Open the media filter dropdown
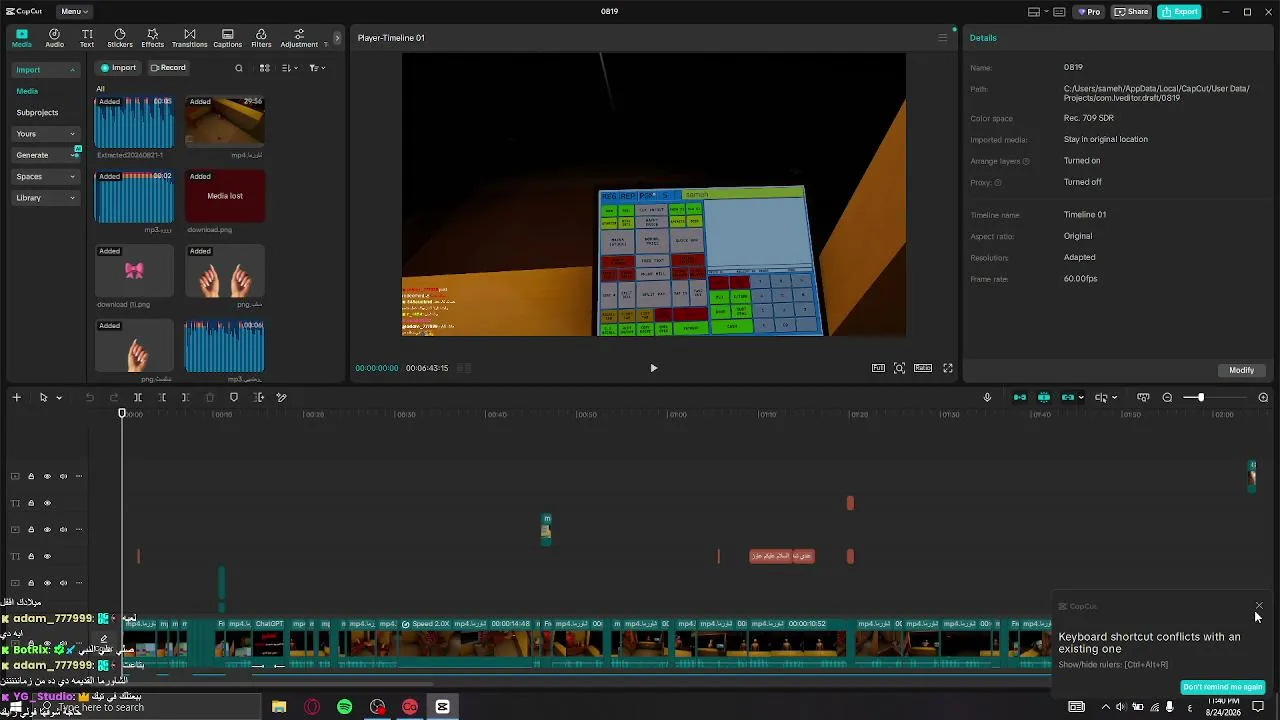Screen dimensions: 1280x720 (316, 68)
